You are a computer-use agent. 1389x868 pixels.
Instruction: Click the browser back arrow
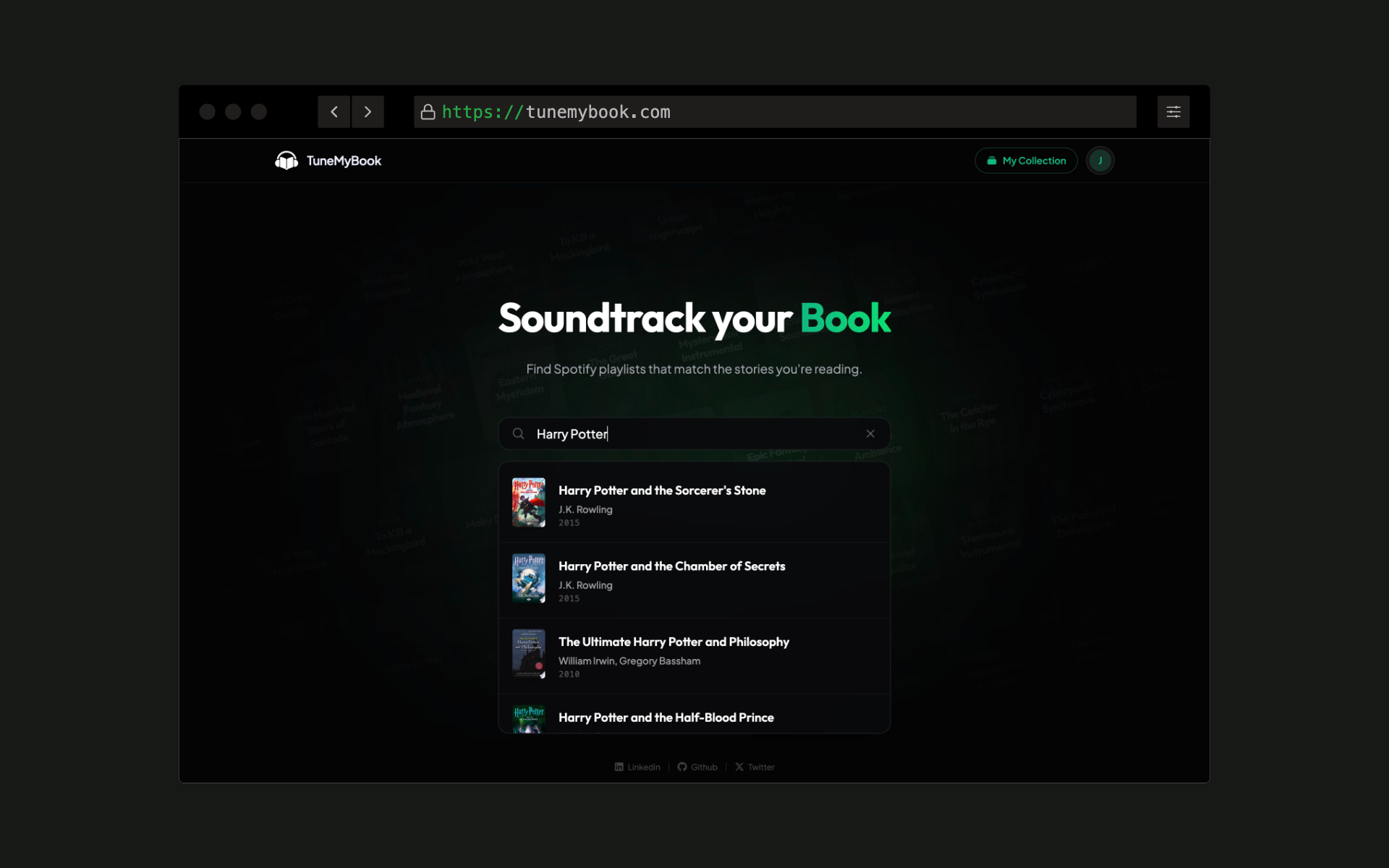(334, 111)
